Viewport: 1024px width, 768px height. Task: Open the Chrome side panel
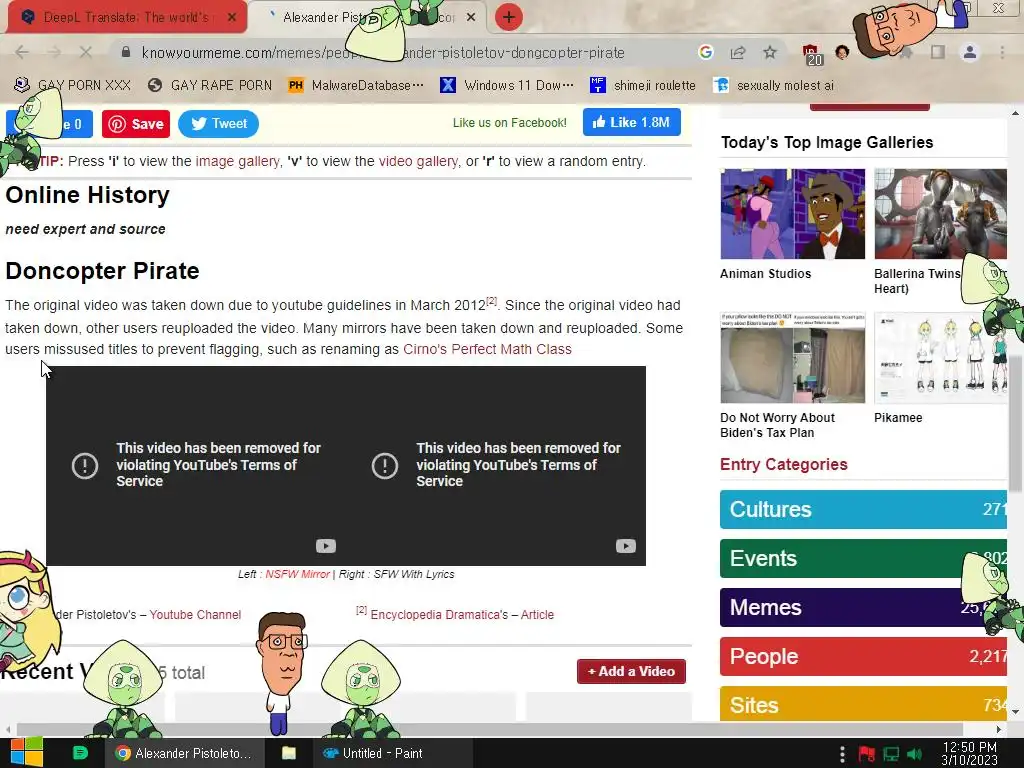938,52
